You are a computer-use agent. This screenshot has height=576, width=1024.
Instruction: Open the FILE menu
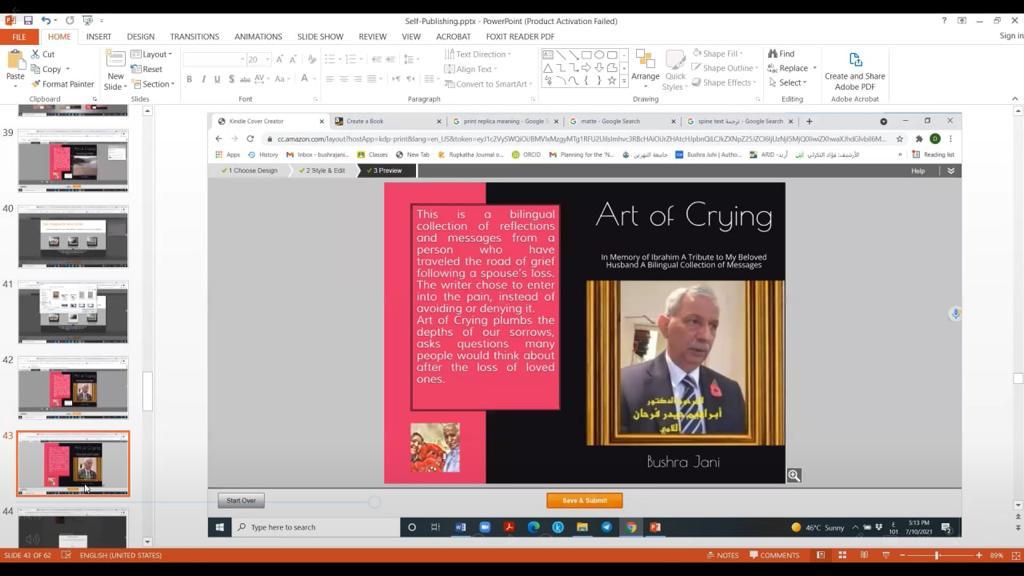click(18, 37)
